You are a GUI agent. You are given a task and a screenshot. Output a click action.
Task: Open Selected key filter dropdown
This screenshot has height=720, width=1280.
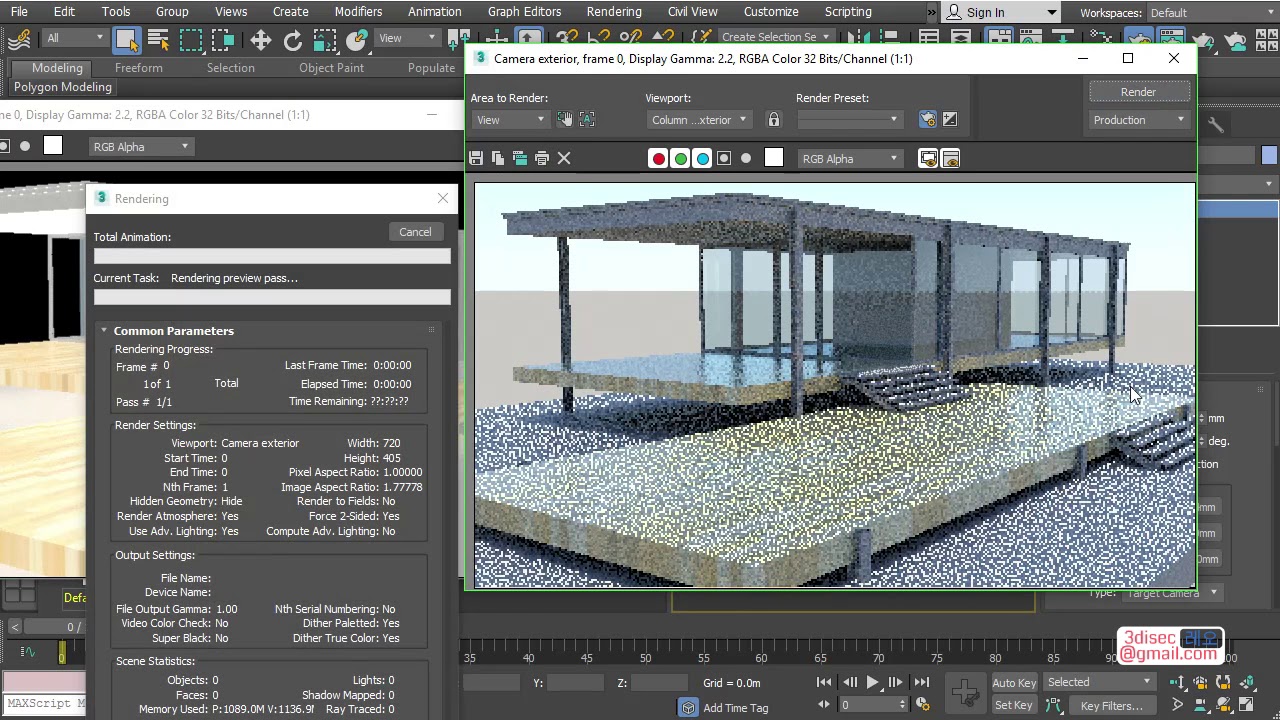click(x=1099, y=682)
